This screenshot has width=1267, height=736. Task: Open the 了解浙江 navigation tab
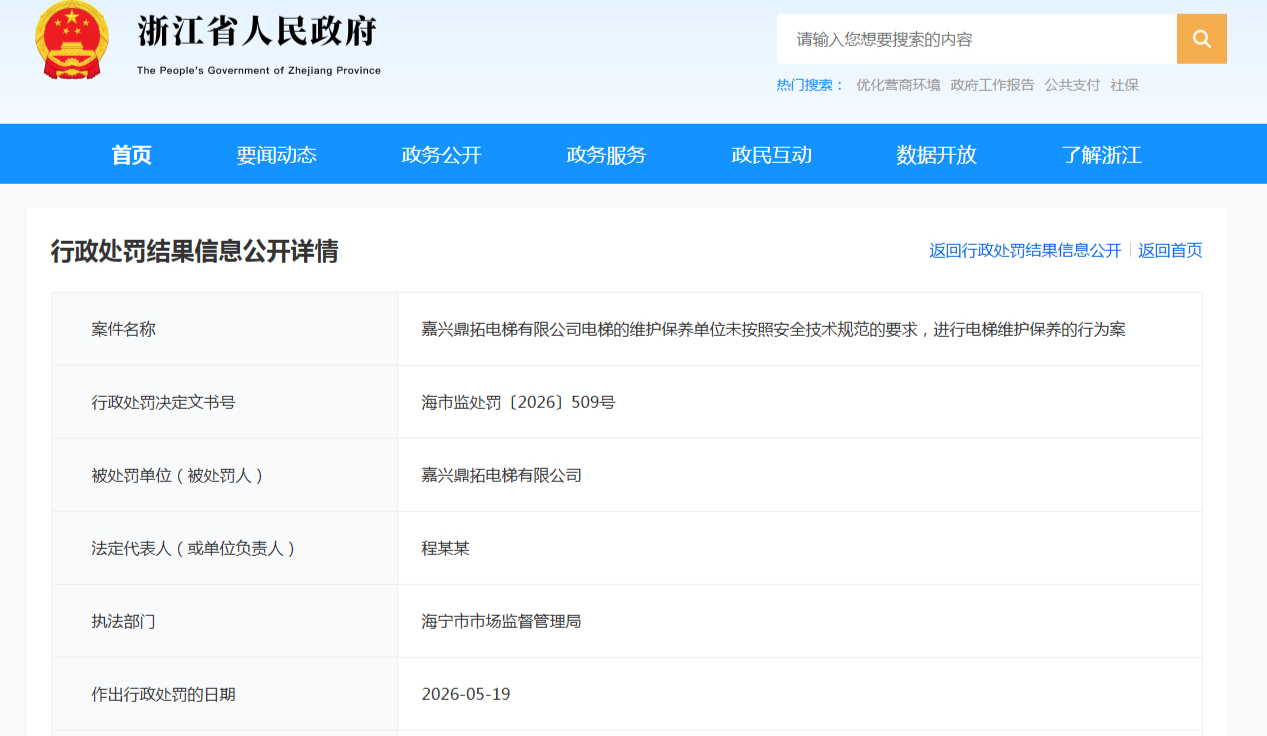[x=1101, y=154]
